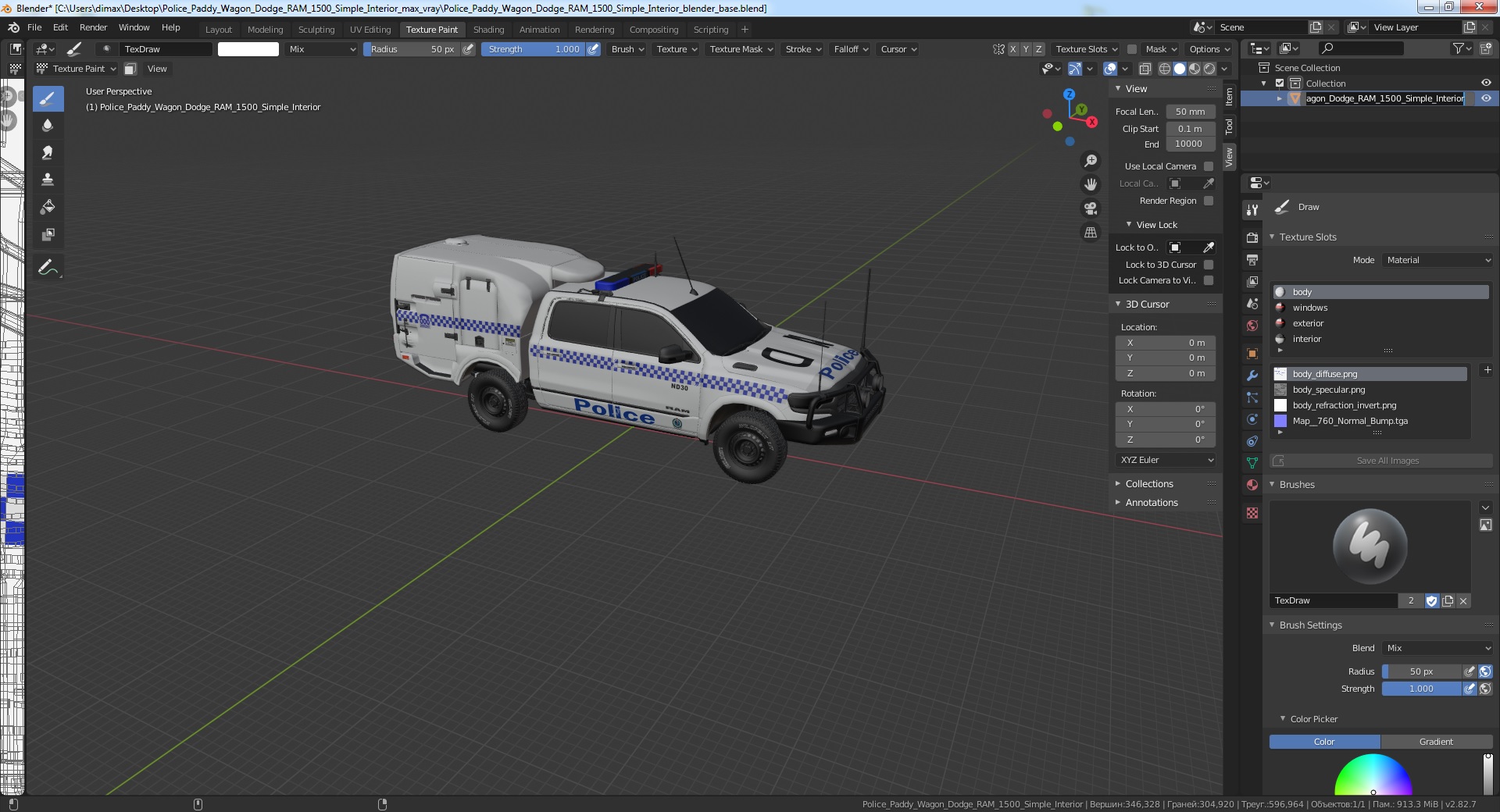1500x812 pixels.
Task: Enable Lock to 3D Cursor checkbox
Action: point(1209,265)
